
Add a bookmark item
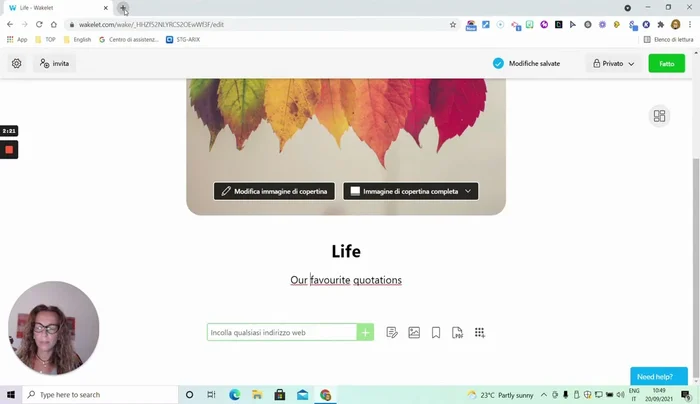436,333
